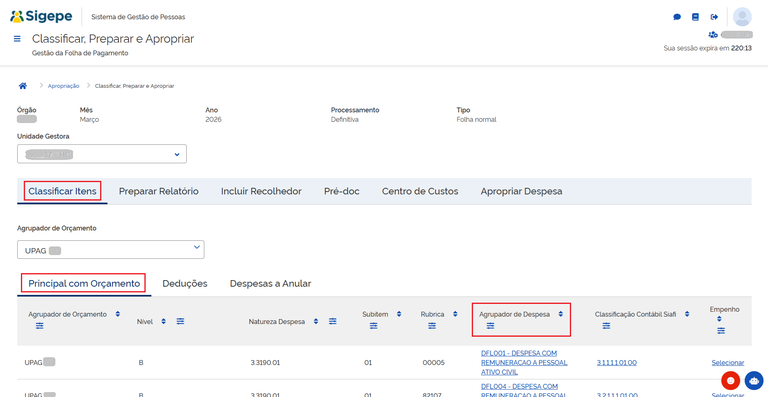Screen dimensions: 768x397
Task: Switch to Centro de Custos tab
Action: [x=420, y=191]
